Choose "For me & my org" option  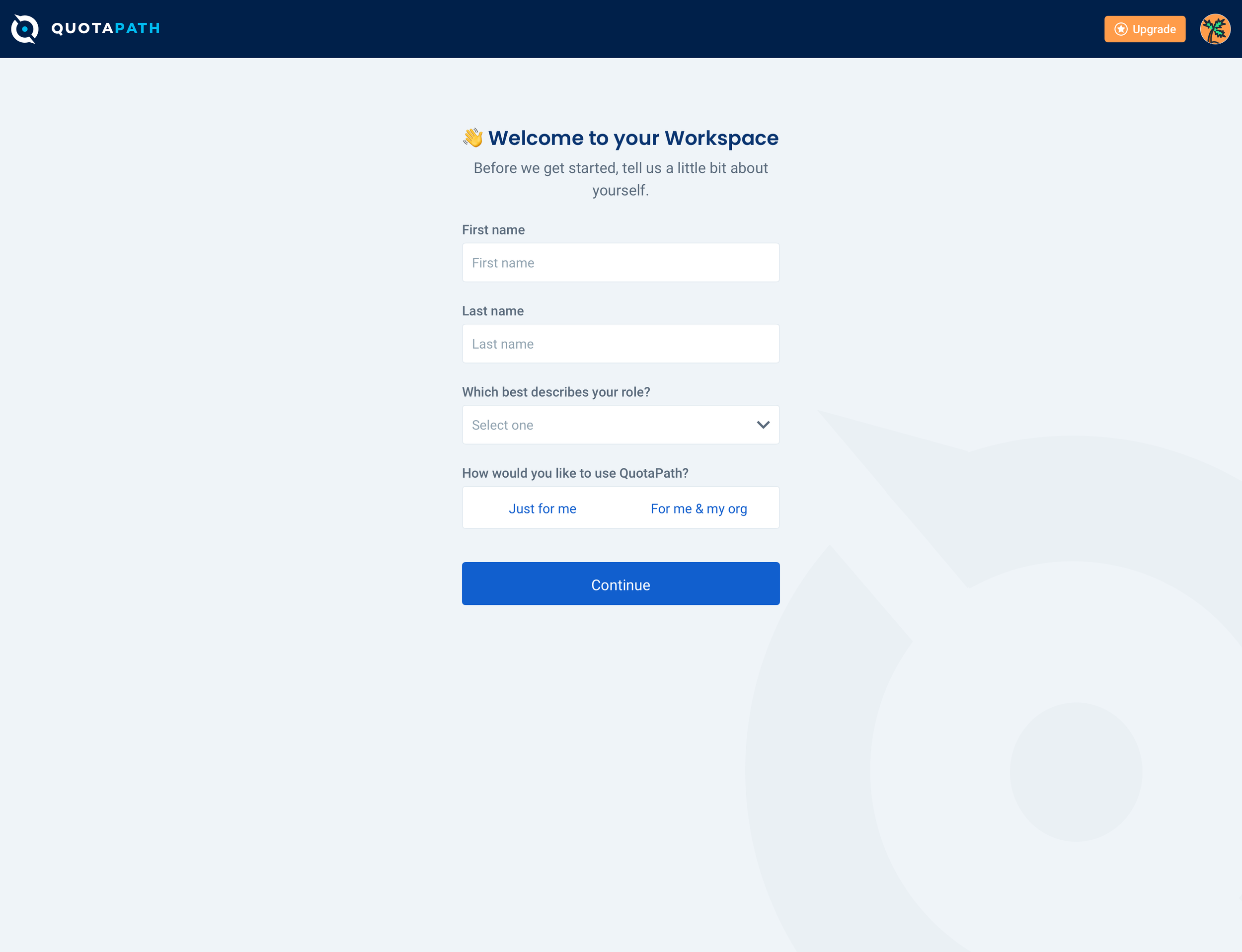tap(699, 509)
